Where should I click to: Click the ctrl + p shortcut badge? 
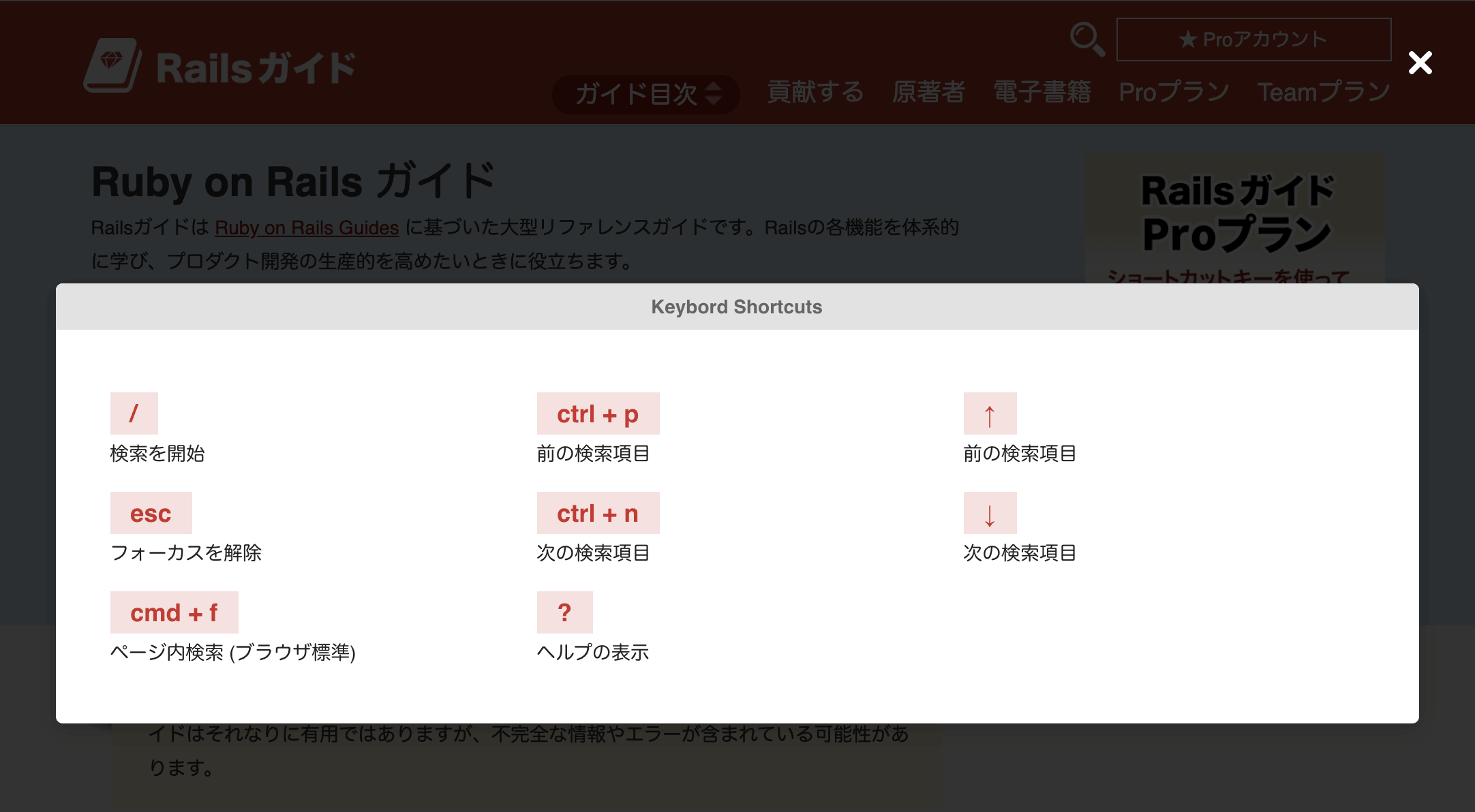598,413
